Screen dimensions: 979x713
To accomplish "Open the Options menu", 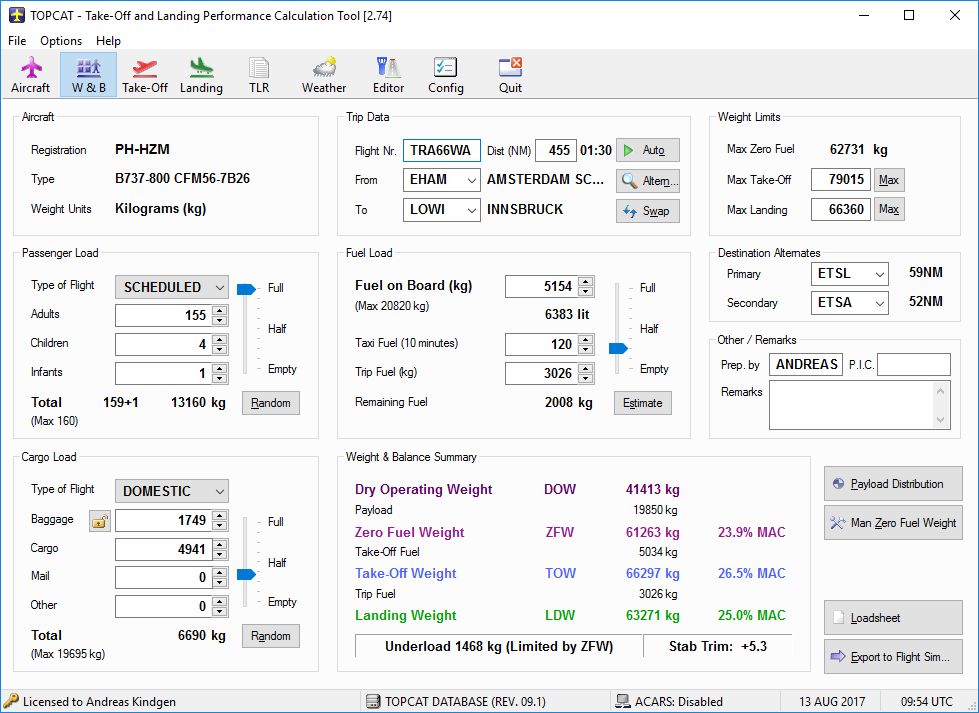I will [61, 41].
